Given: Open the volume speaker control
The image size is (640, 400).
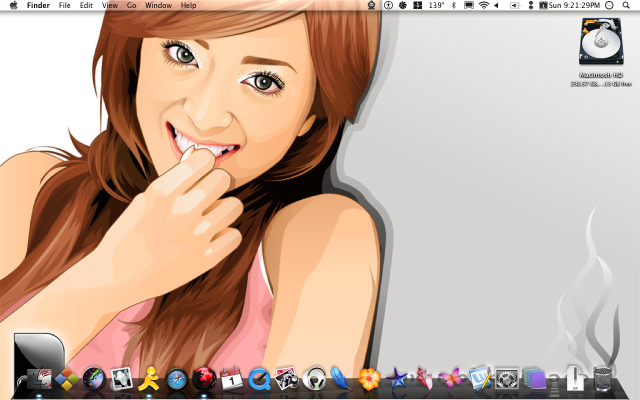Looking at the screenshot, I should 497,6.
